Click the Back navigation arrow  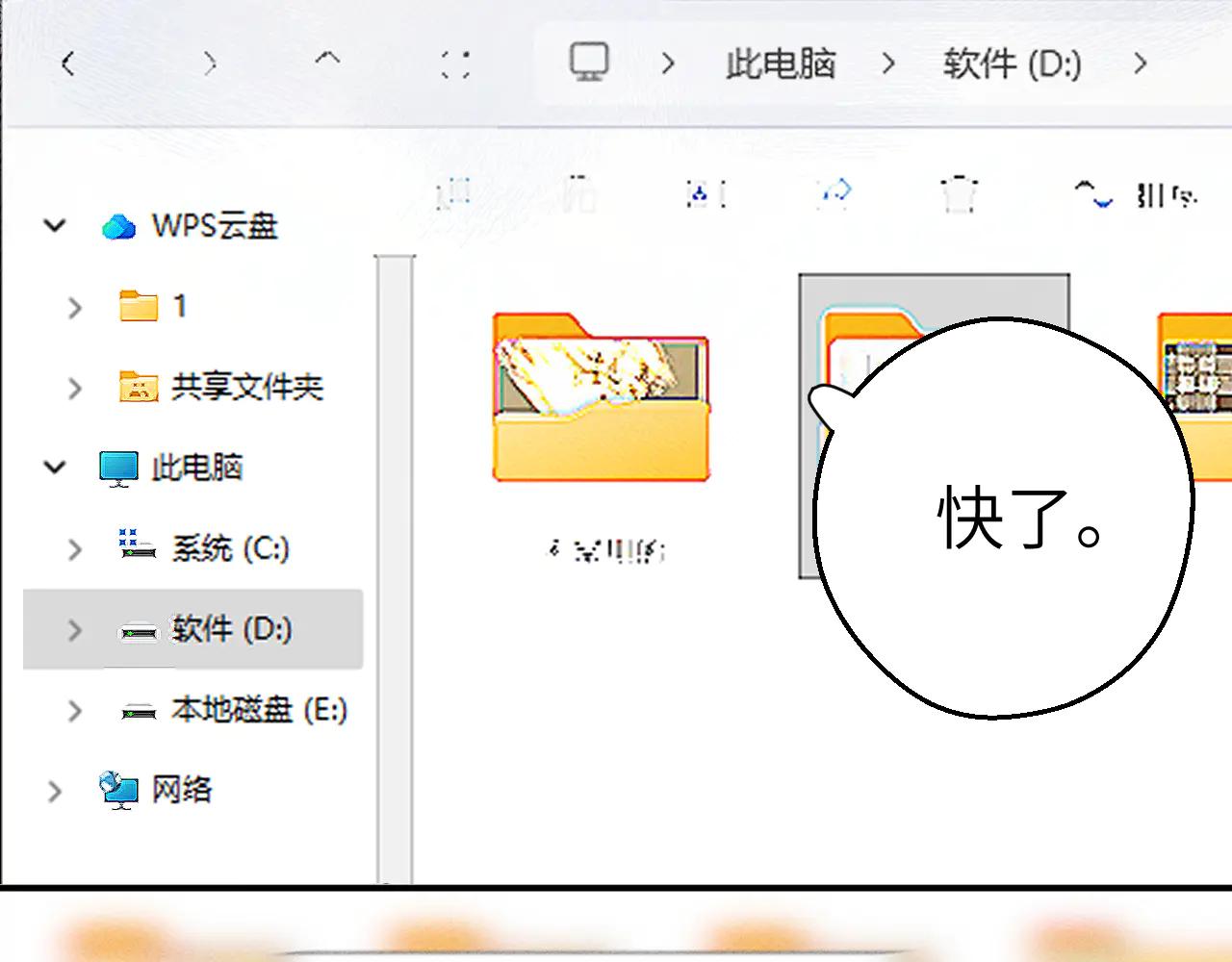click(x=67, y=64)
